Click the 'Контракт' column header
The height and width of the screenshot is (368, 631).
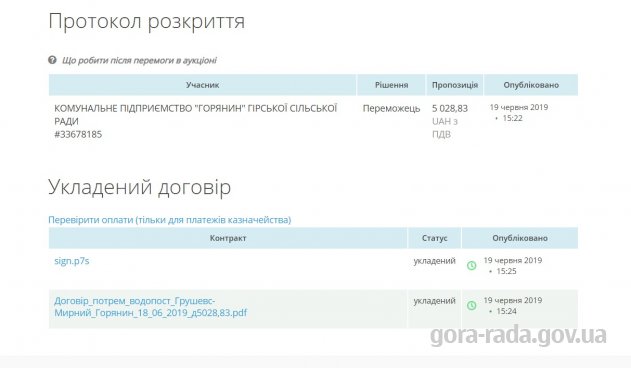point(228,238)
